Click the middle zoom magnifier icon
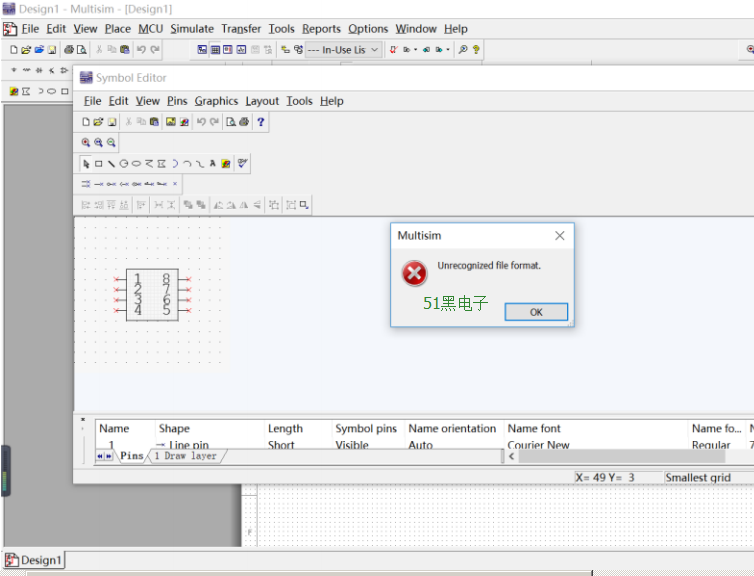 [x=99, y=143]
